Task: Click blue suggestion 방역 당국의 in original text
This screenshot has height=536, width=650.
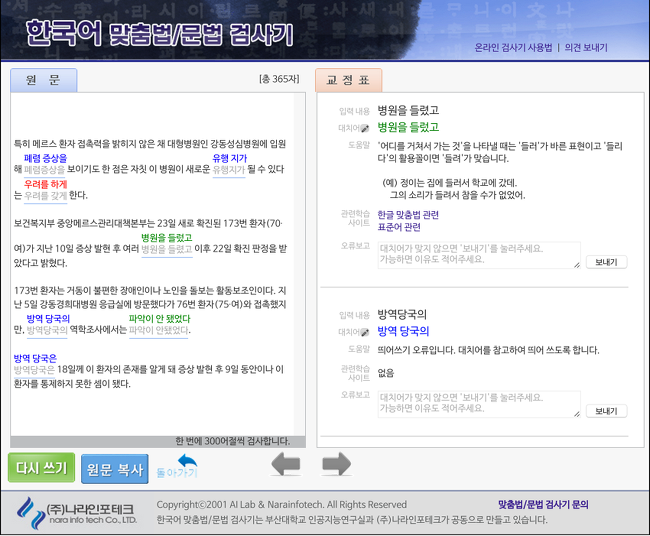Action: click(x=48, y=318)
